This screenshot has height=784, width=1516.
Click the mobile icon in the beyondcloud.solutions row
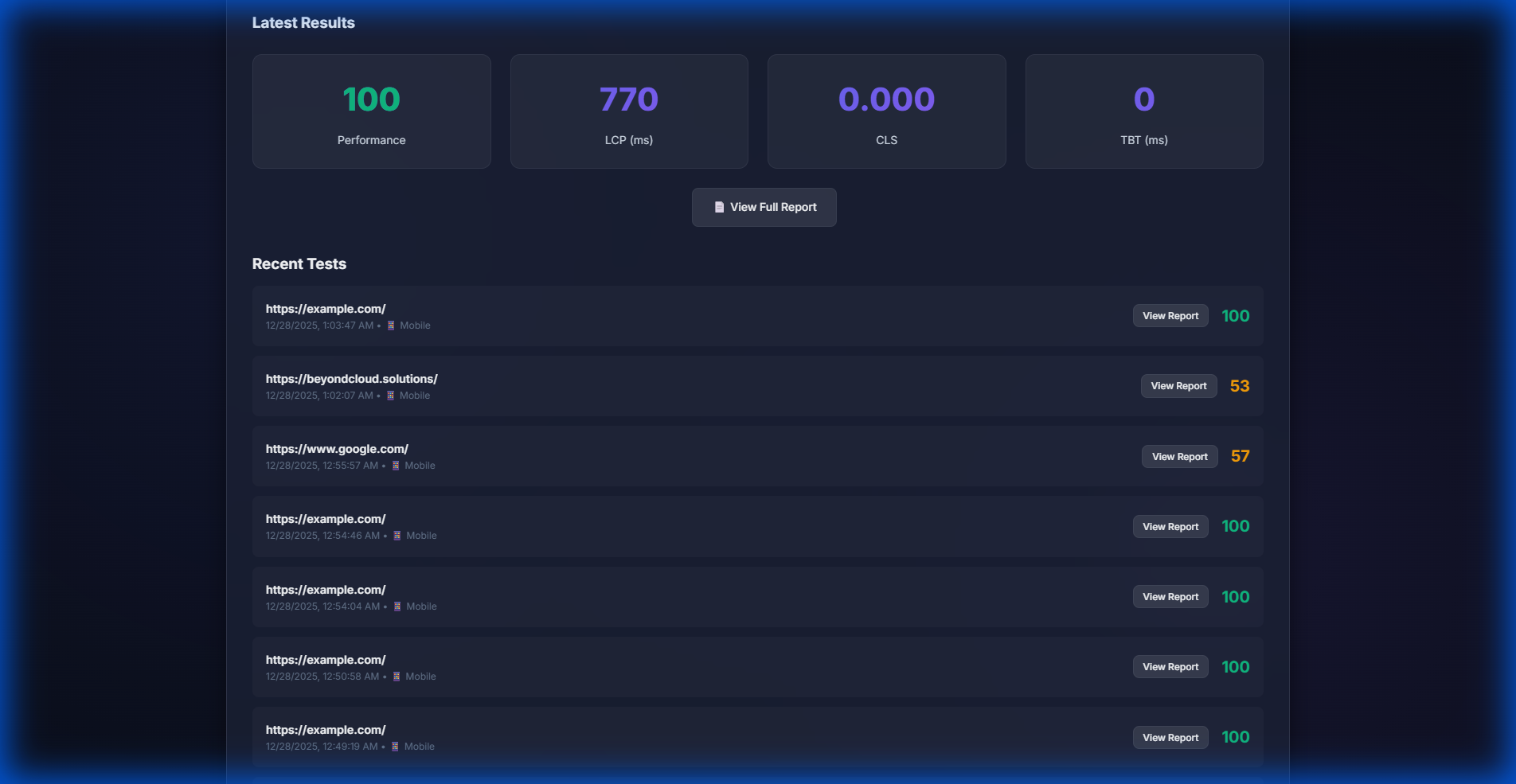pos(390,396)
